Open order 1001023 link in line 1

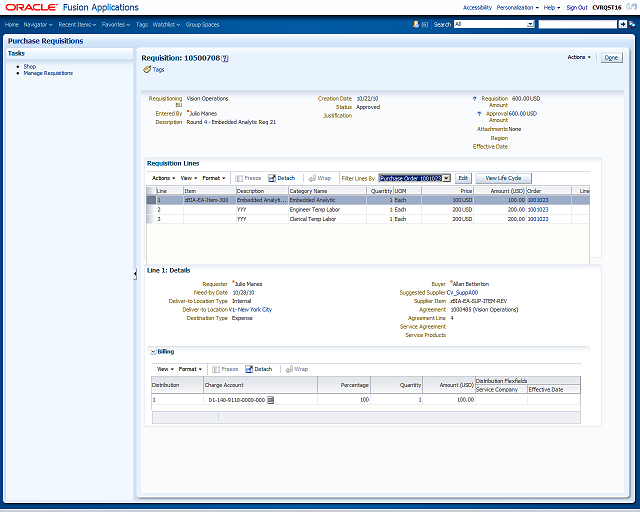pyautogui.click(x=538, y=200)
